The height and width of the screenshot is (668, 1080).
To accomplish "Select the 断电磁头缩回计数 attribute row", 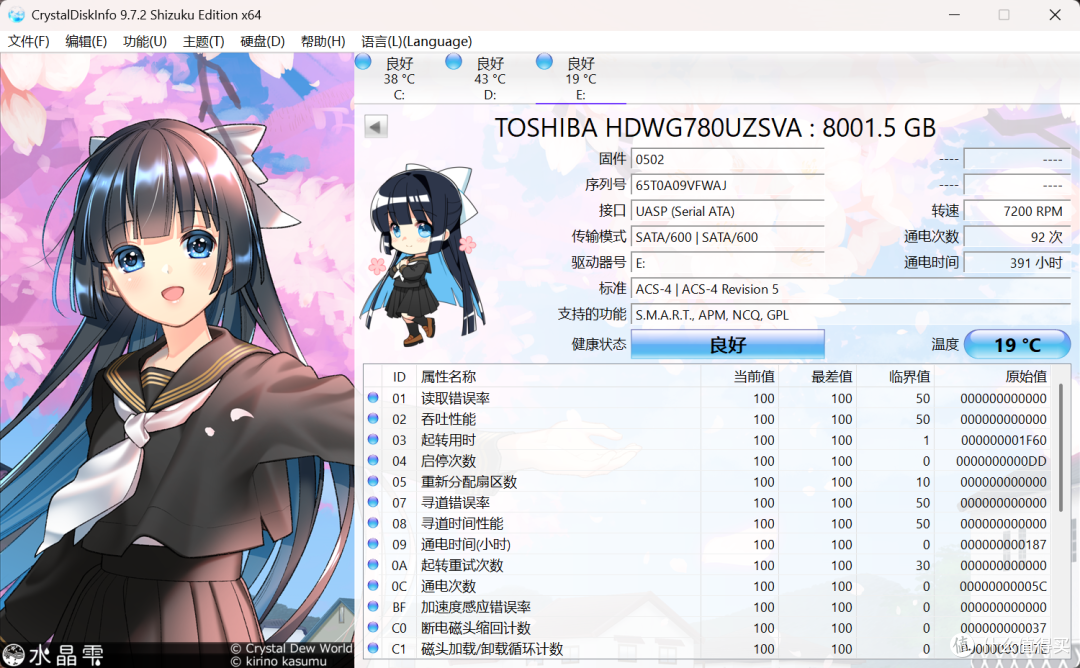I will (x=708, y=628).
